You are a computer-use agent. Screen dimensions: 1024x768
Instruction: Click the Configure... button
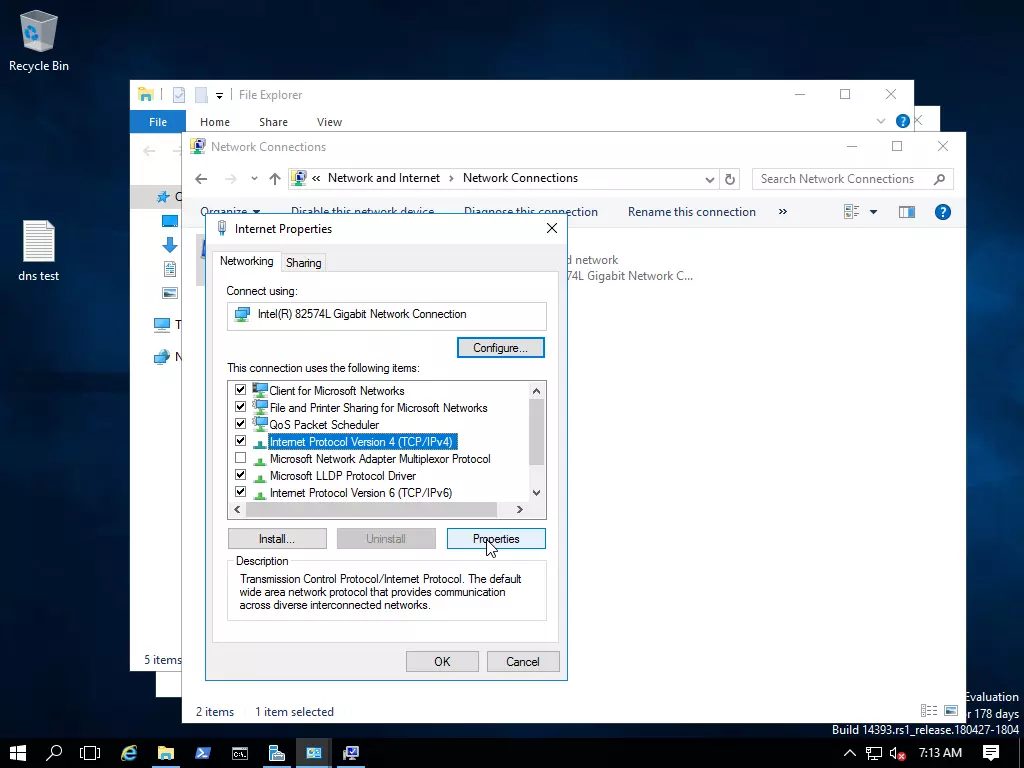point(501,347)
